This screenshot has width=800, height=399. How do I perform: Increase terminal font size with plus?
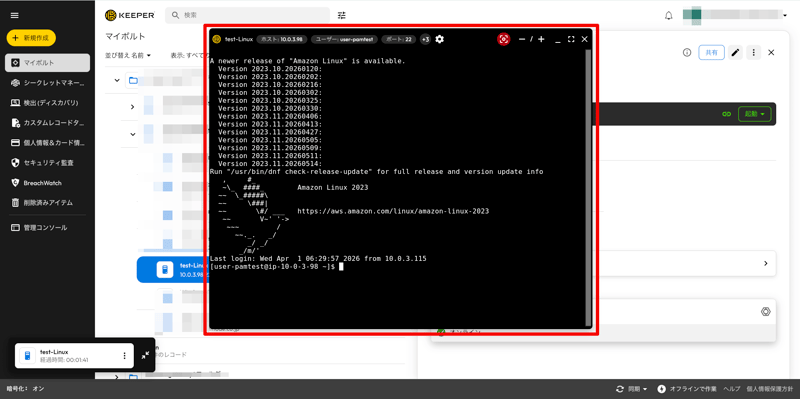[541, 39]
